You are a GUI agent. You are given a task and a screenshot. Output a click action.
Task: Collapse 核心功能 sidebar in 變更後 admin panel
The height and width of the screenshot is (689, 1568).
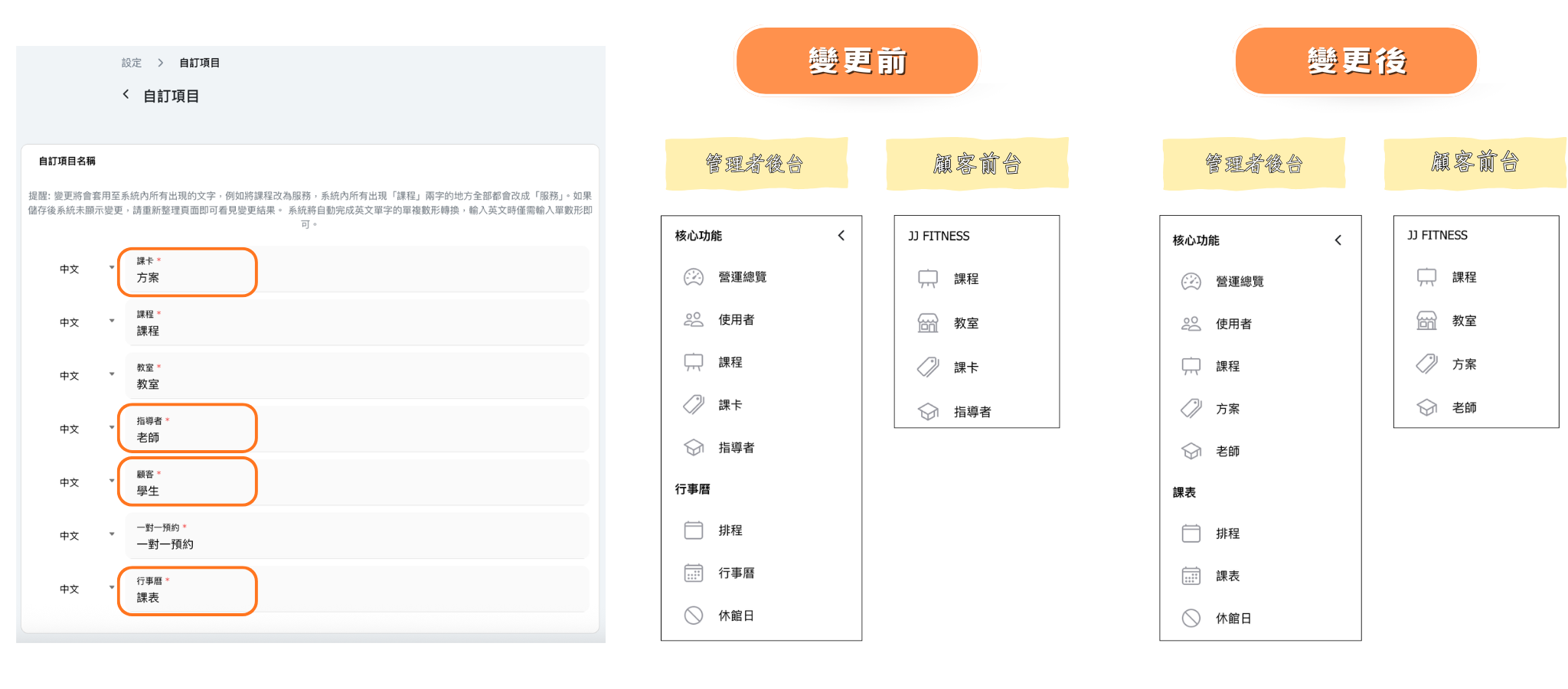[x=1338, y=240]
